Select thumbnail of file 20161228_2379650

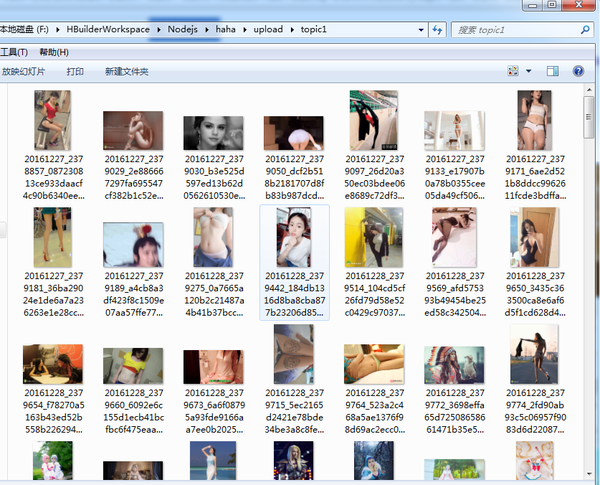point(535,237)
